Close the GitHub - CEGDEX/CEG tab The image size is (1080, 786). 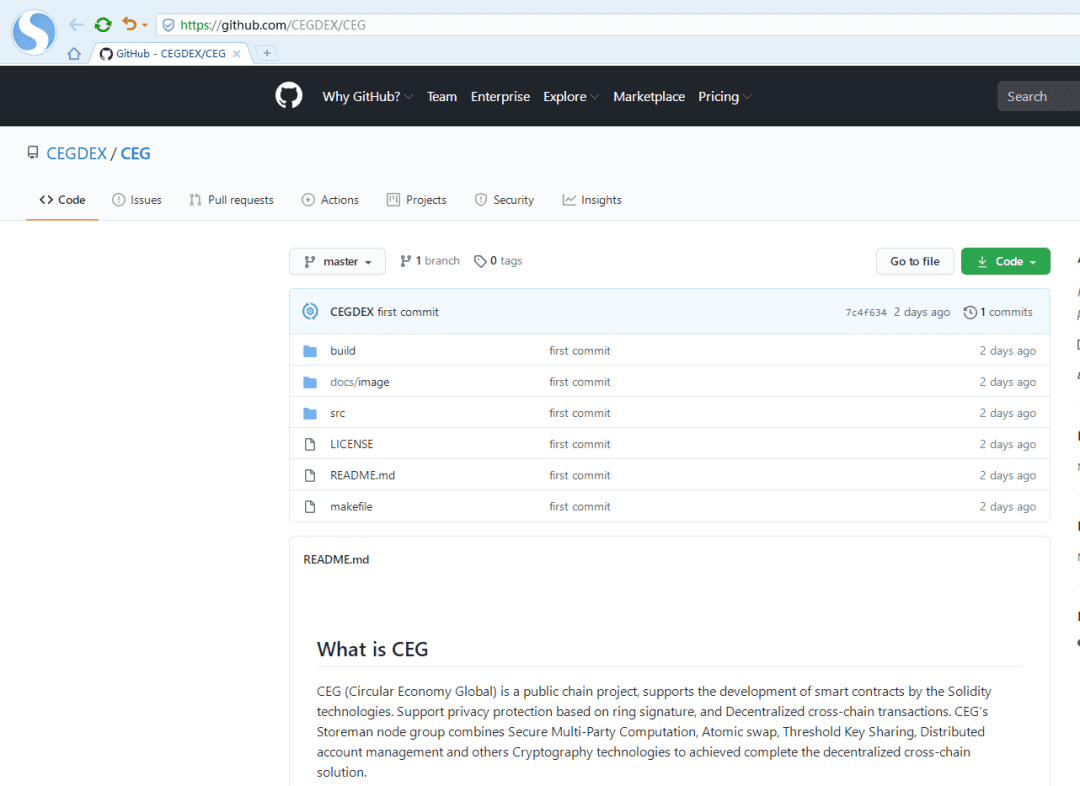tap(236, 54)
